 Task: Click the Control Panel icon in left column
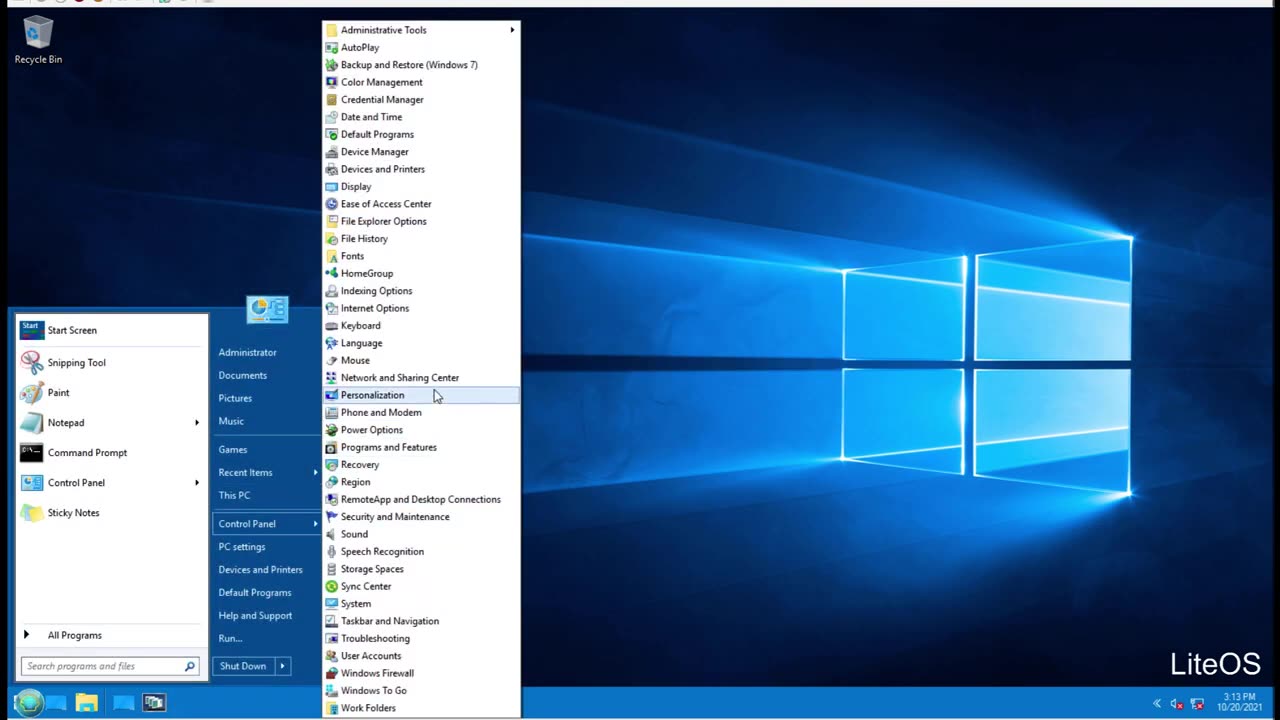pyautogui.click(x=32, y=483)
